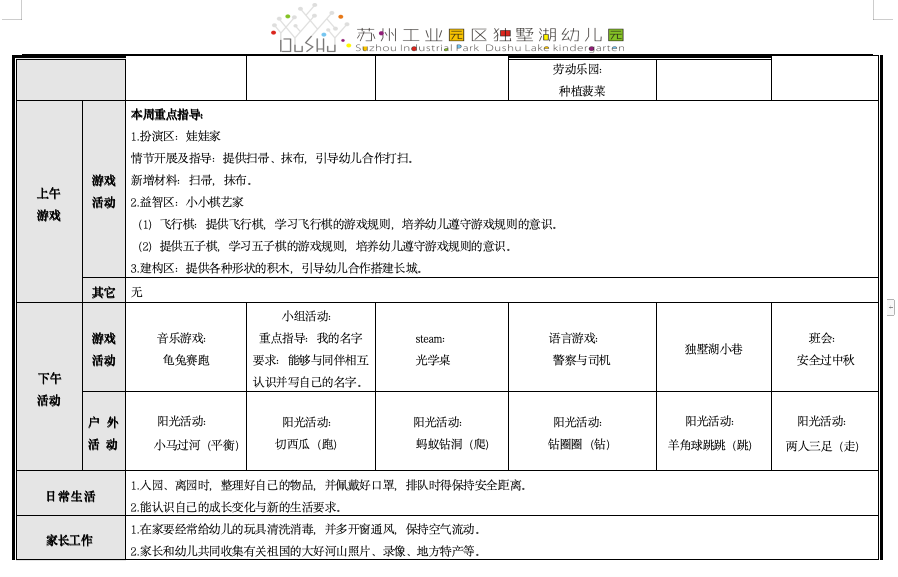Click the 班会 安全过中秋 cell
This screenshot has height=577, width=898.
[824, 349]
